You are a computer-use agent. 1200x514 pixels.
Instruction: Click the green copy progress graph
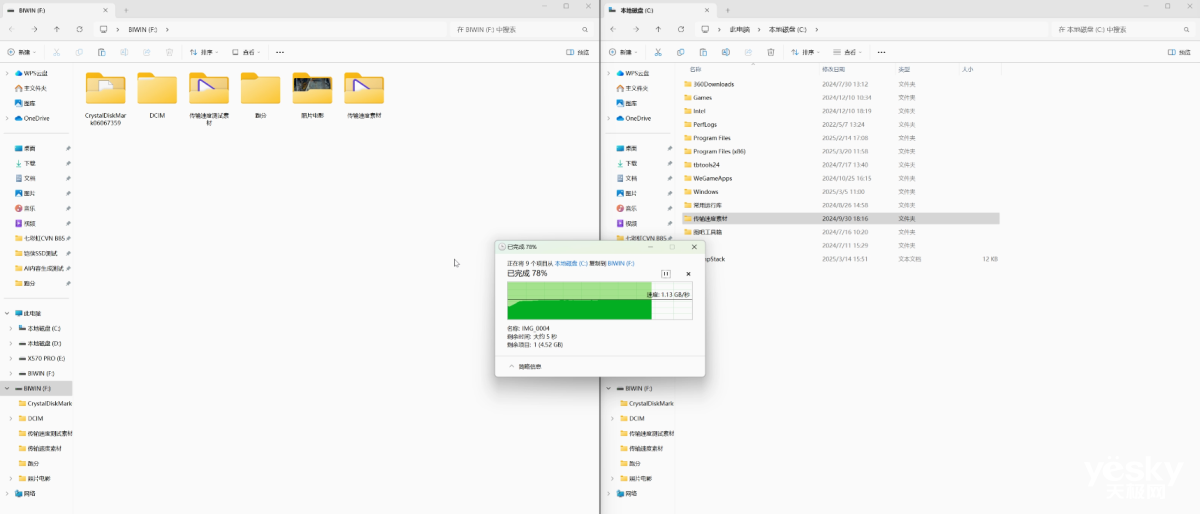pyautogui.click(x=580, y=301)
